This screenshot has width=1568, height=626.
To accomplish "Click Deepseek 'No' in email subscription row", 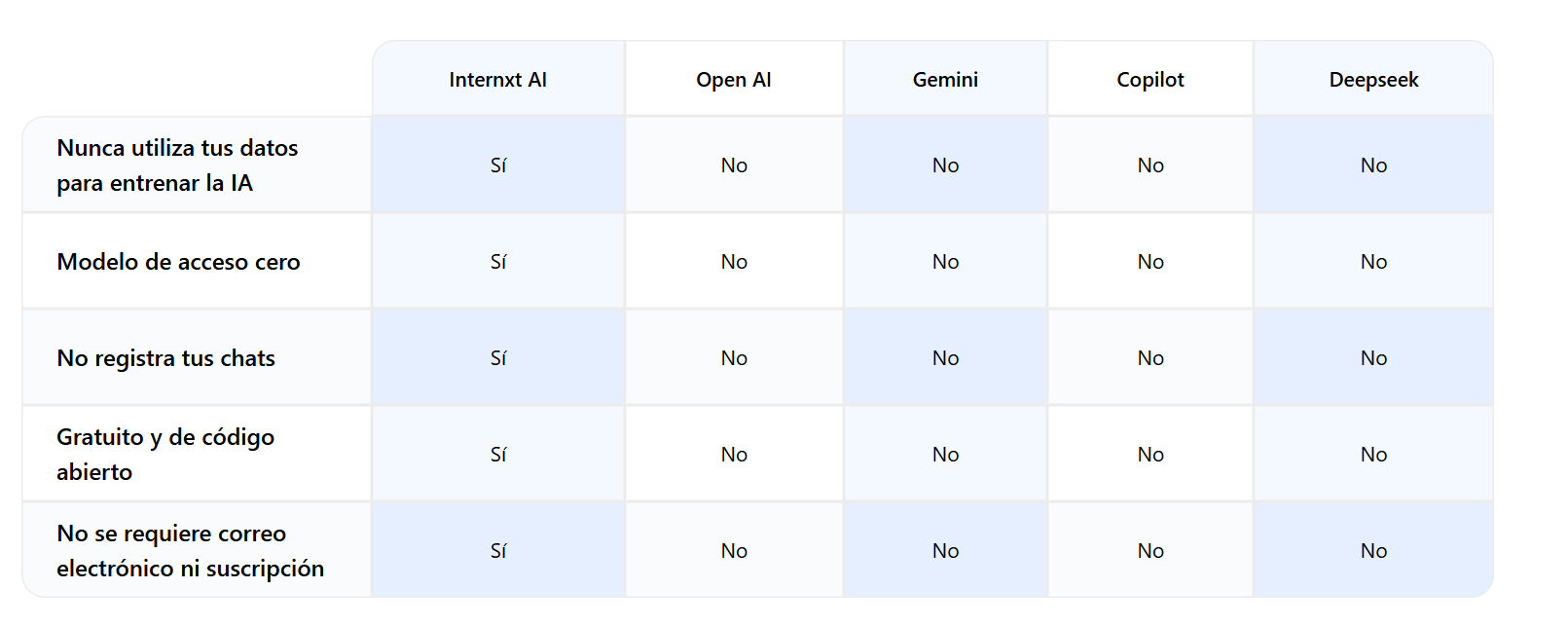I will click(1373, 551).
